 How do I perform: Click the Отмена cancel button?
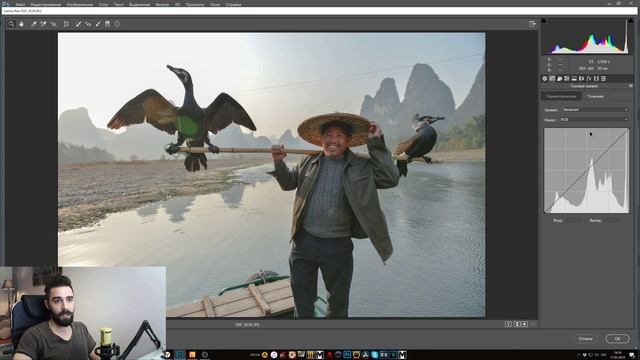[x=585, y=339]
